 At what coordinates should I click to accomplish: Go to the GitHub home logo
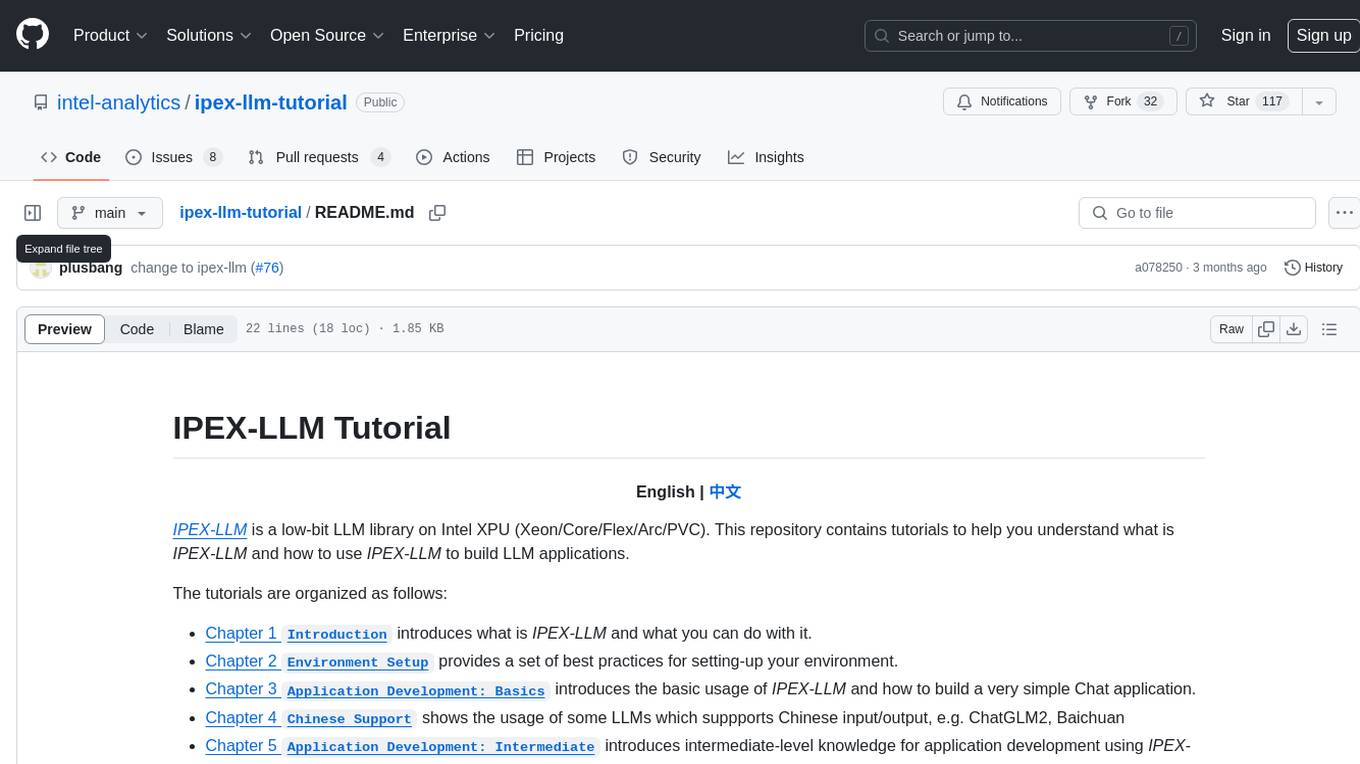(32, 35)
